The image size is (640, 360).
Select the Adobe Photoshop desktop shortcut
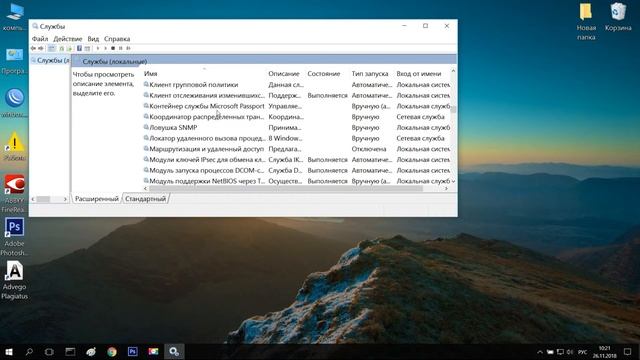click(x=14, y=237)
